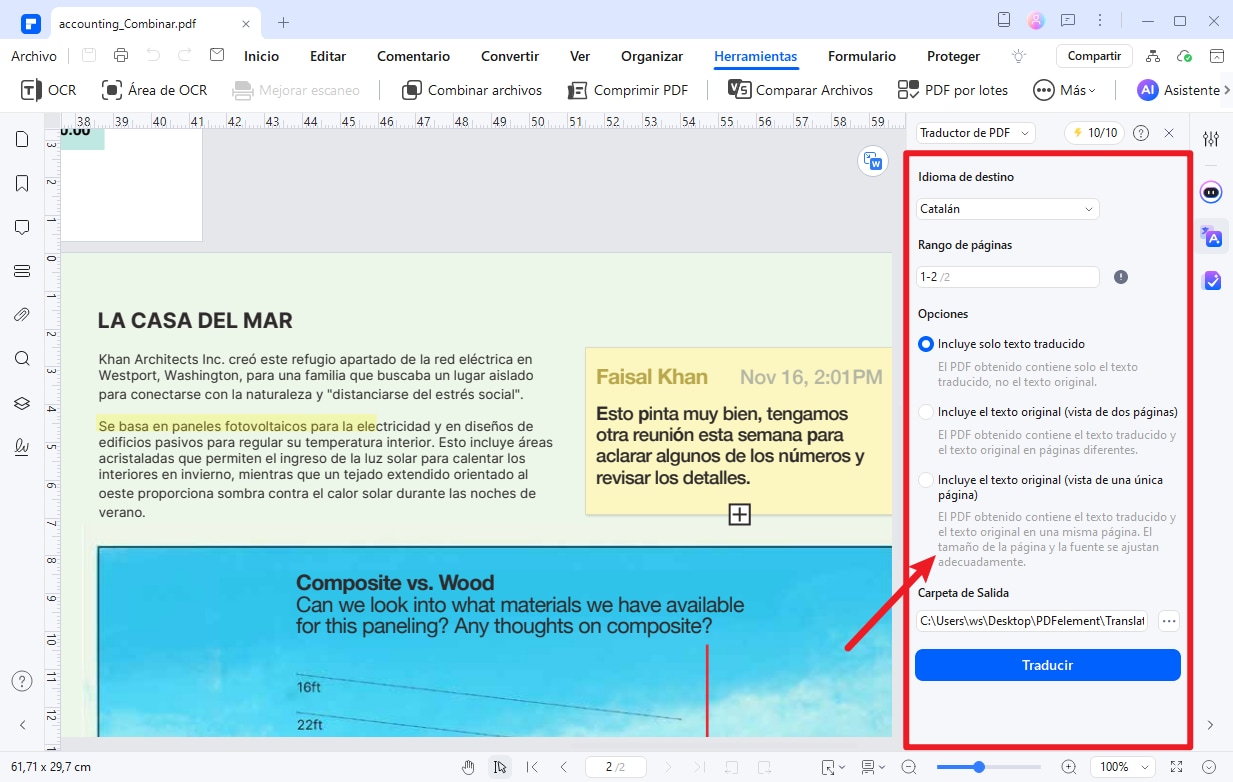1233x782 pixels.
Task: Run the OCR tool
Action: [x=48, y=90]
